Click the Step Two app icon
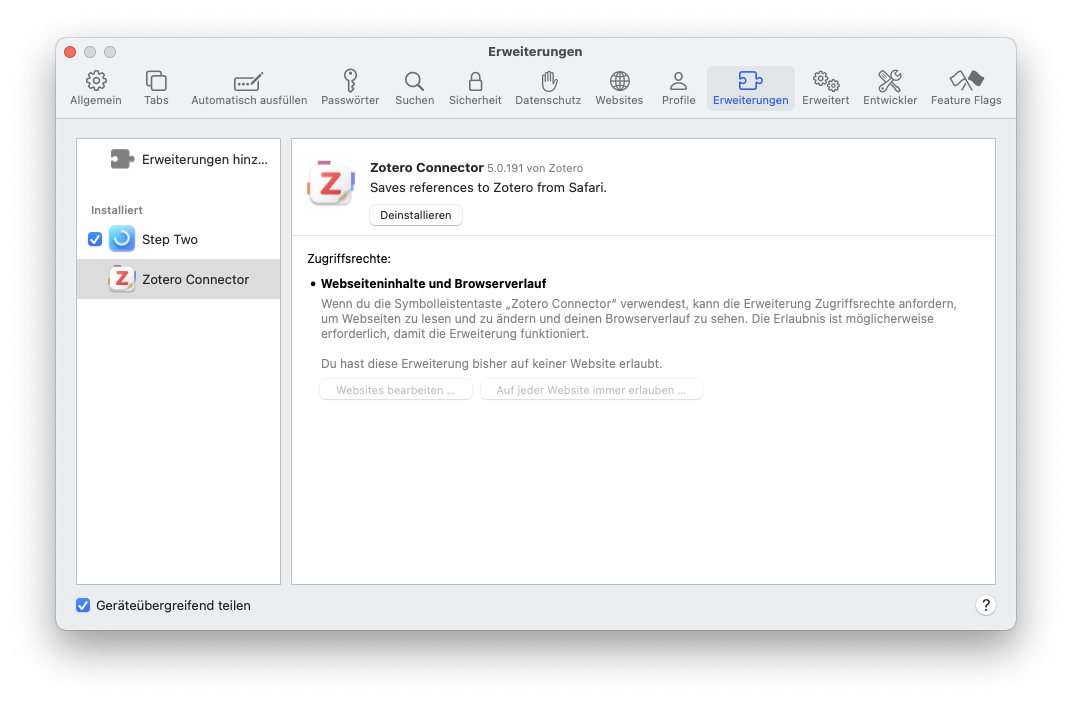Image resolution: width=1072 pixels, height=704 pixels. click(x=122, y=239)
